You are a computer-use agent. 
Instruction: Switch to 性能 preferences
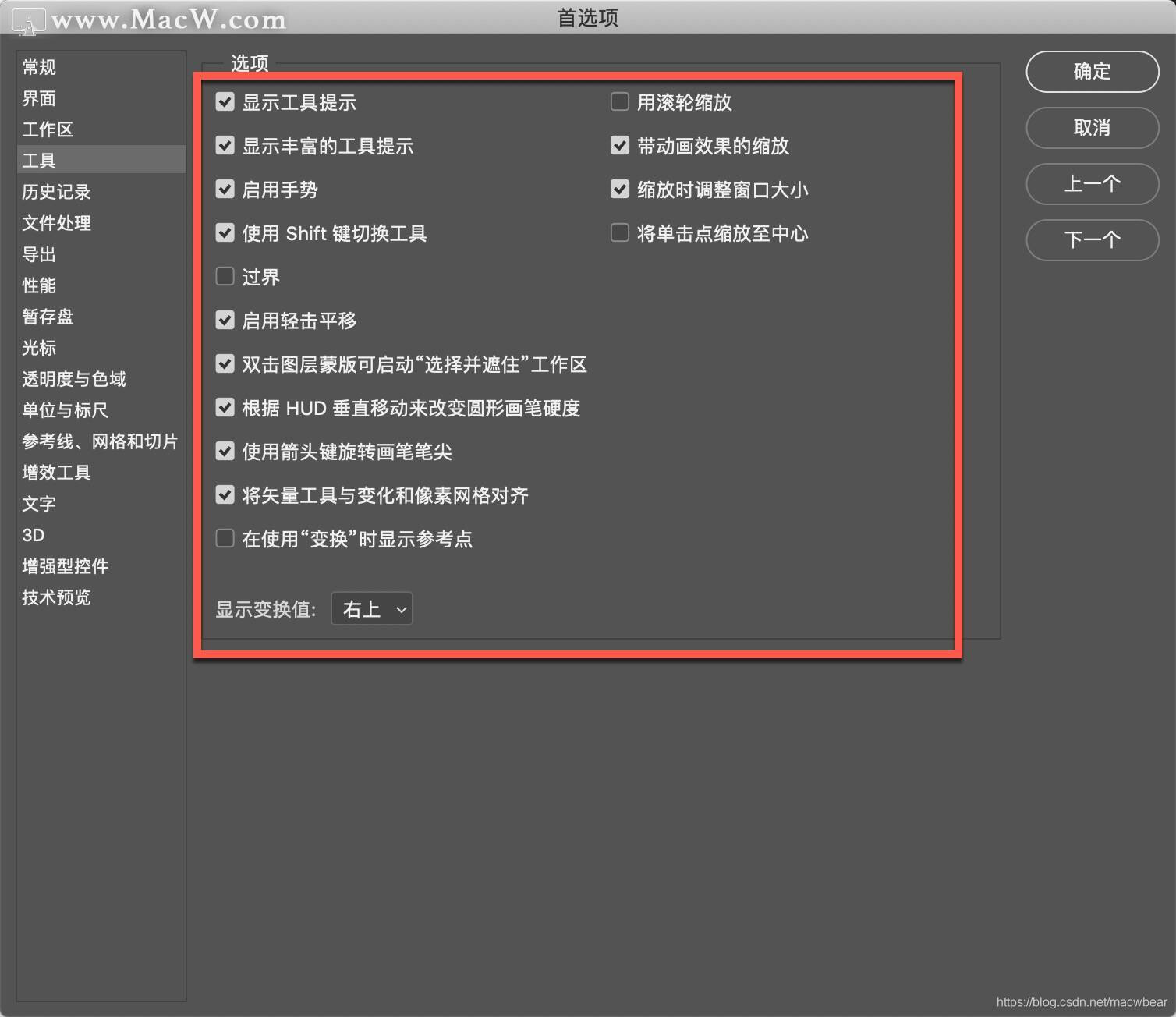click(x=101, y=285)
